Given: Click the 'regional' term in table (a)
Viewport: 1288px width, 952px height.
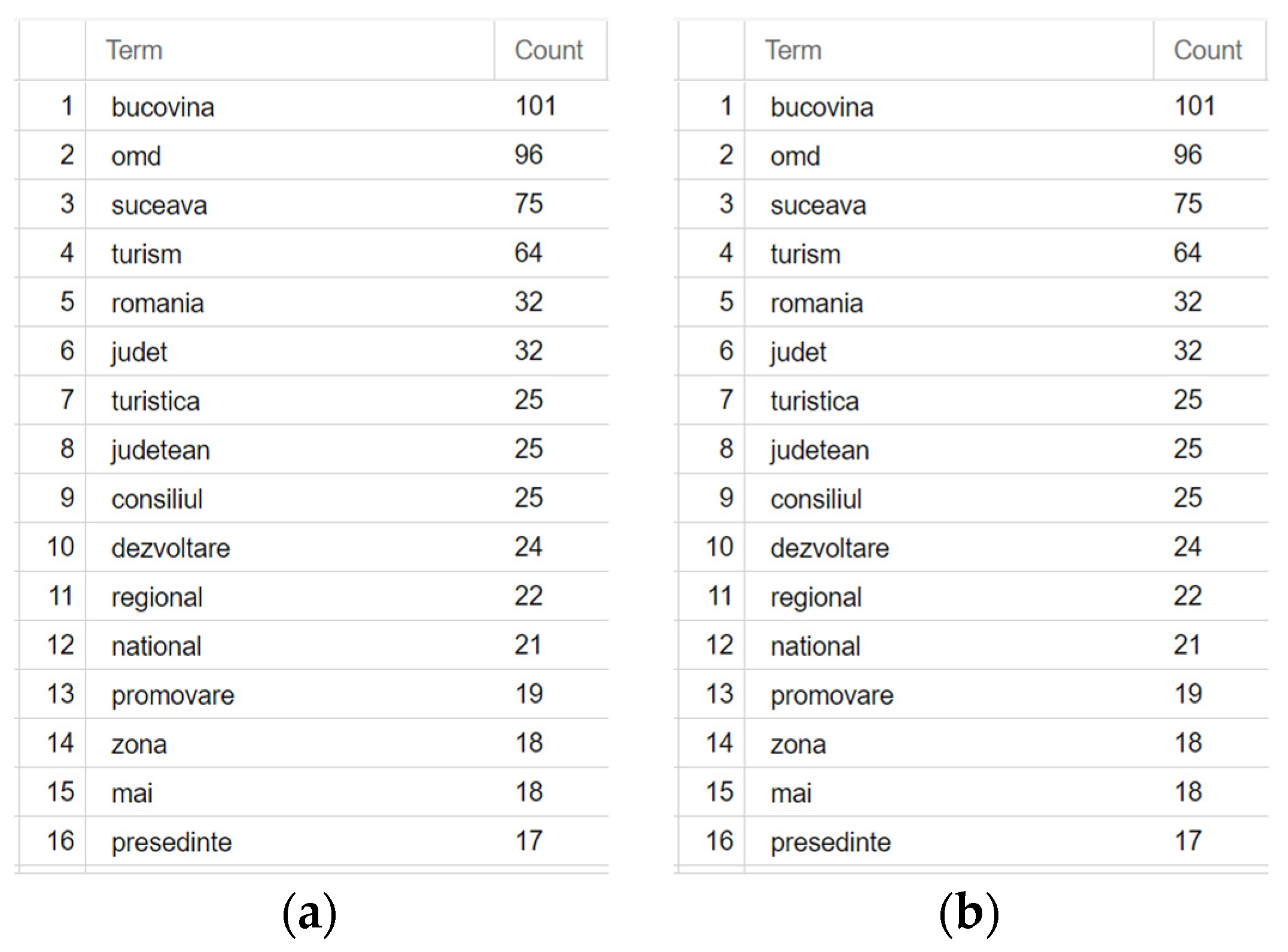Looking at the screenshot, I should click(157, 598).
